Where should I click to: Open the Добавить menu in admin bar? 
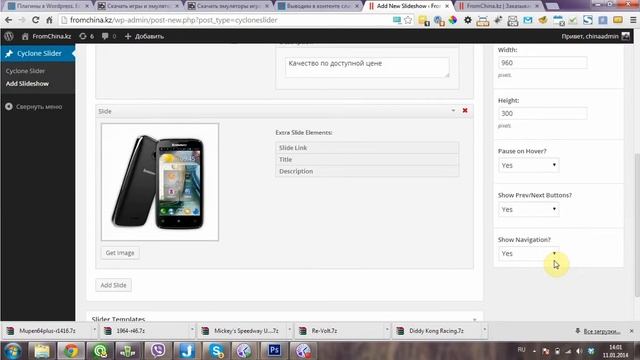click(x=144, y=36)
